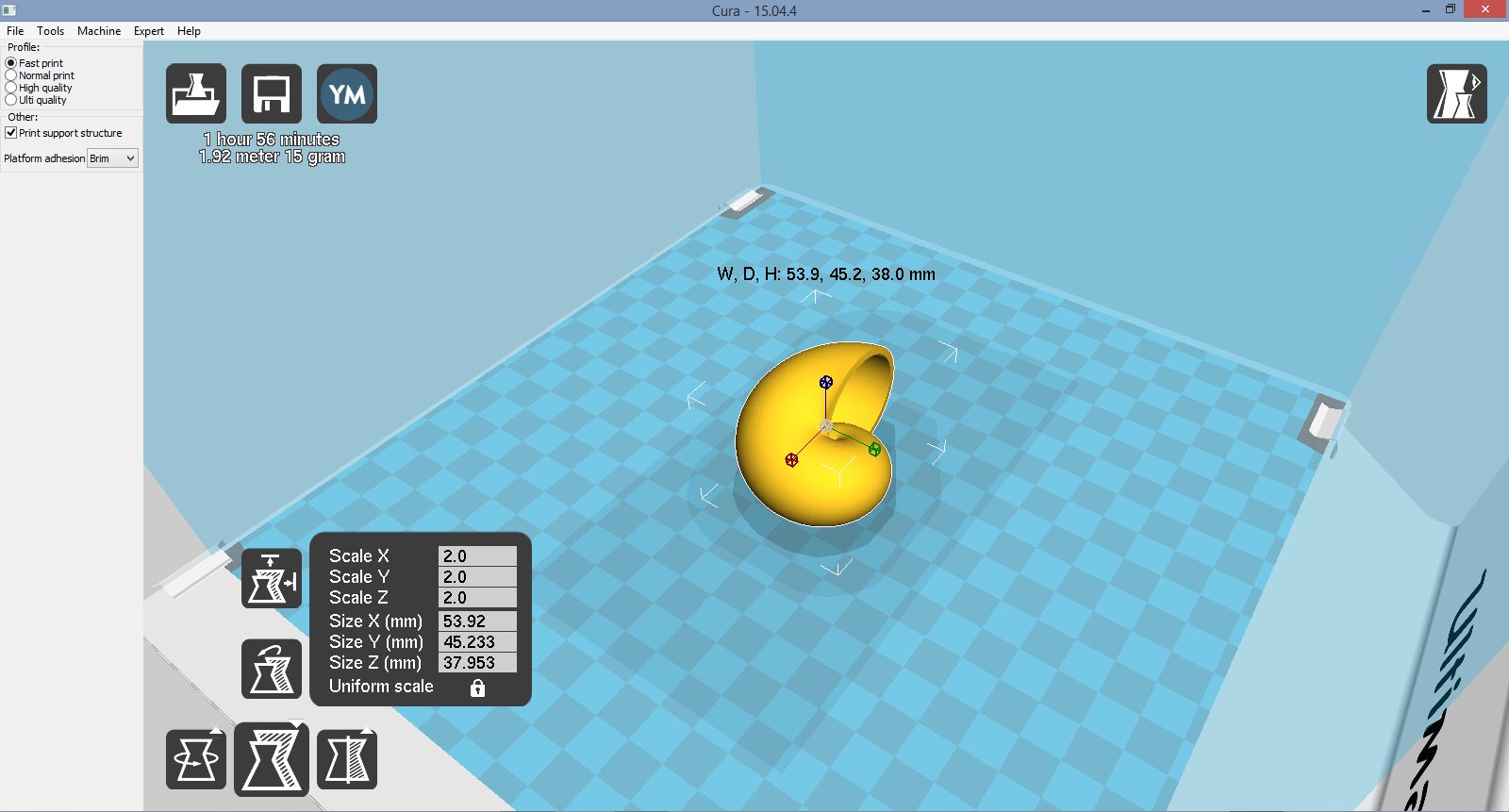Select the Mirror tool icon

347,759
